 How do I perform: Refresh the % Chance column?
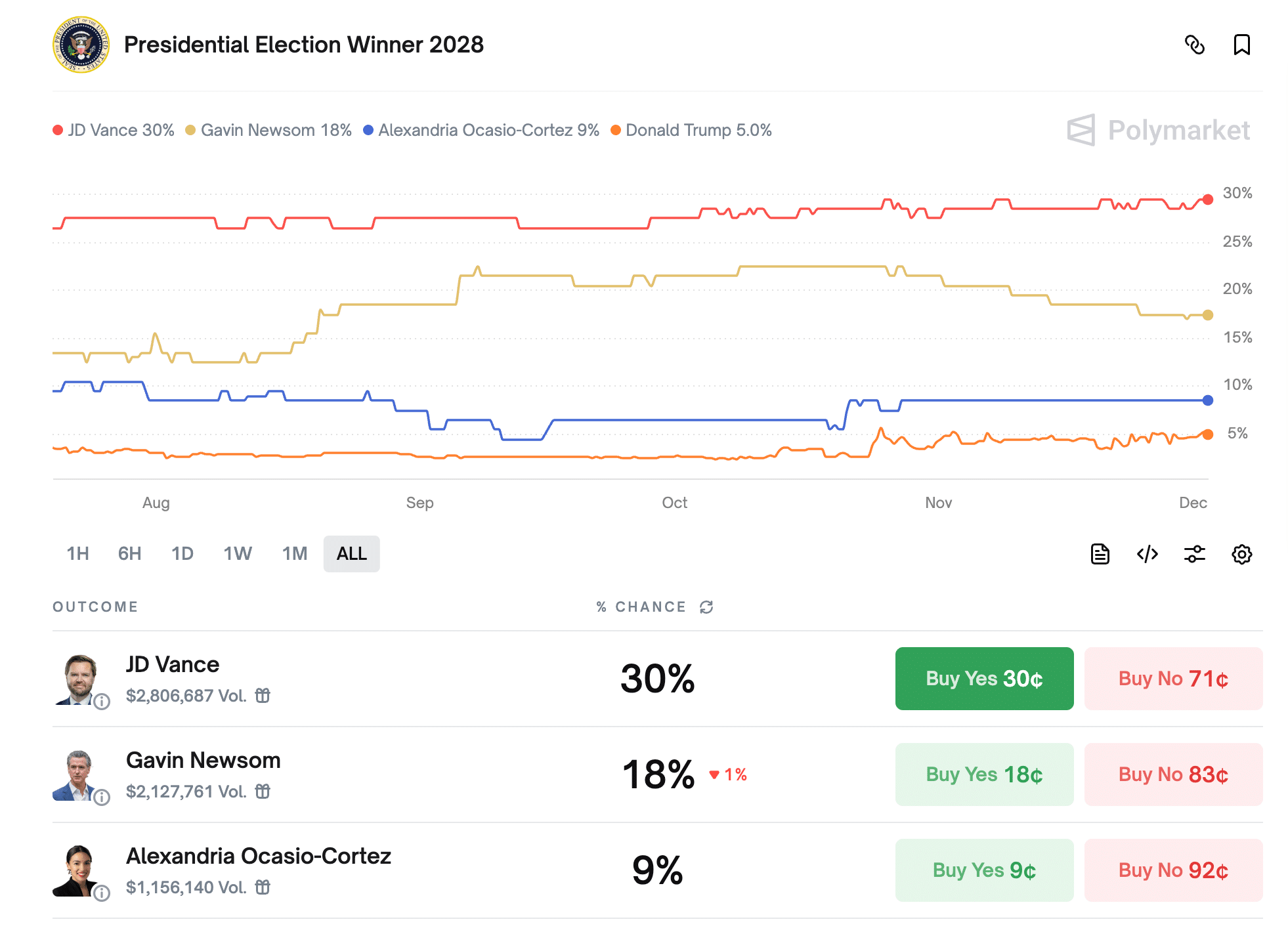pos(706,607)
